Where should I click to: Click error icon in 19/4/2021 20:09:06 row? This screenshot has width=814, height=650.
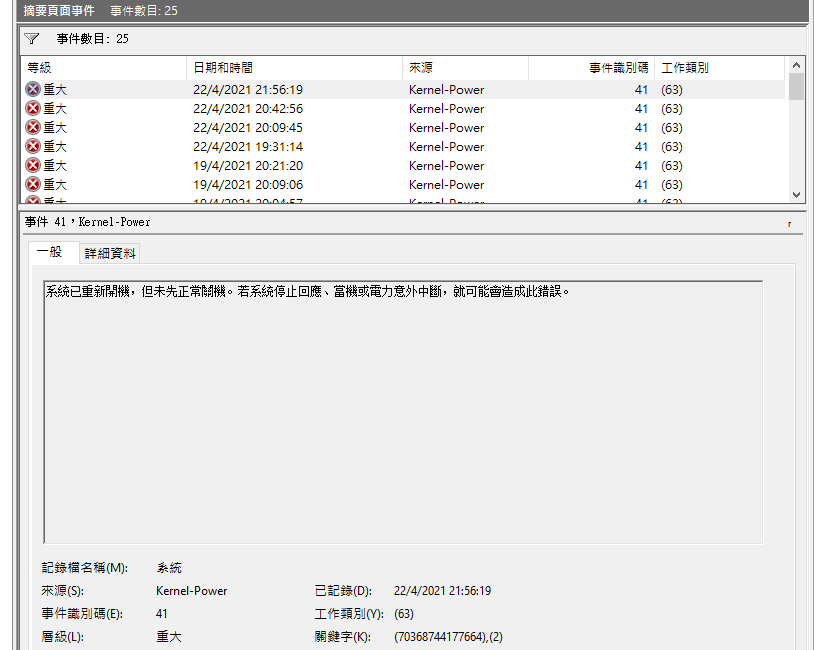tap(33, 185)
